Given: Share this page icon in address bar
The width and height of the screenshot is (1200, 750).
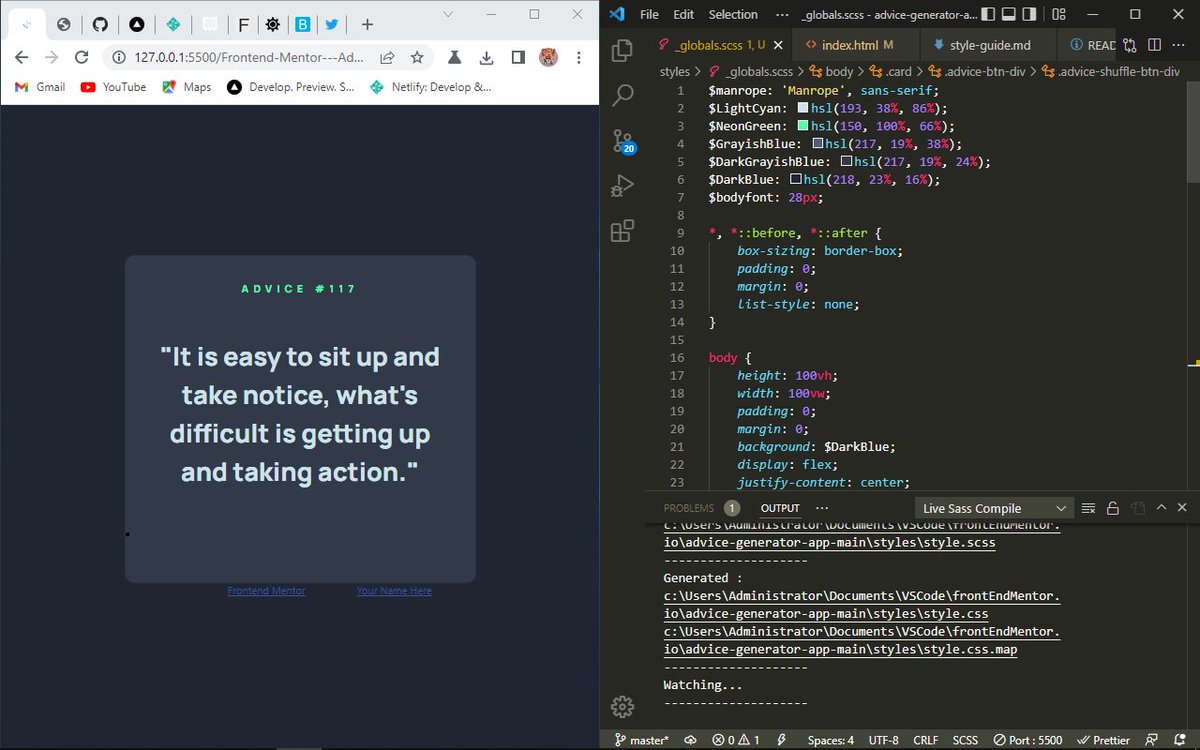Looking at the screenshot, I should point(387,57).
